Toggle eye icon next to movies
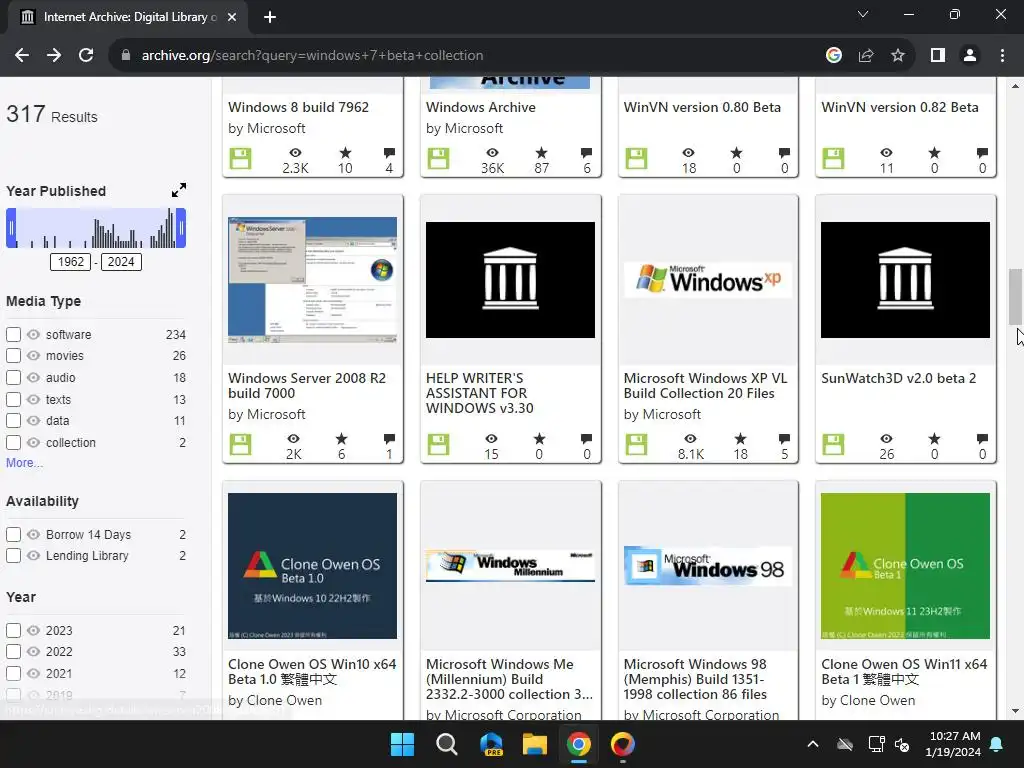The width and height of the screenshot is (1024, 768). coord(33,356)
